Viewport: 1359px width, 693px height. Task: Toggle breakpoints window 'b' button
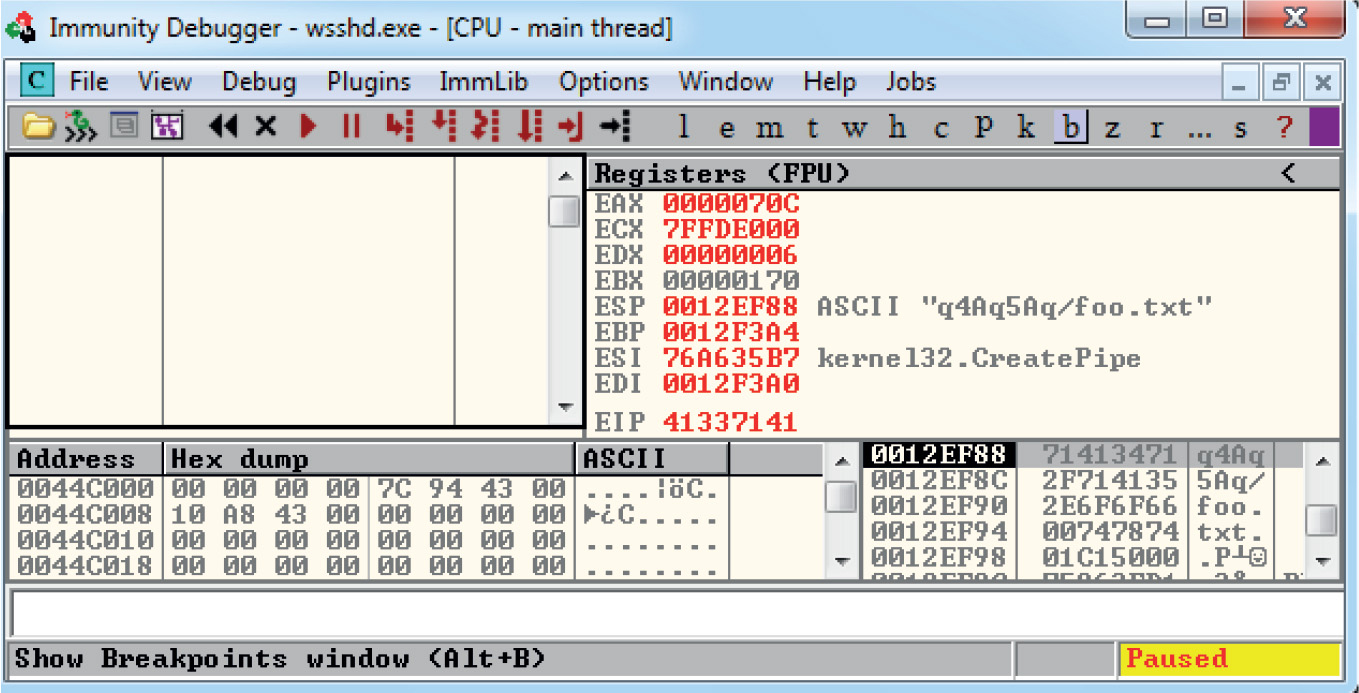pyautogui.click(x=1070, y=127)
